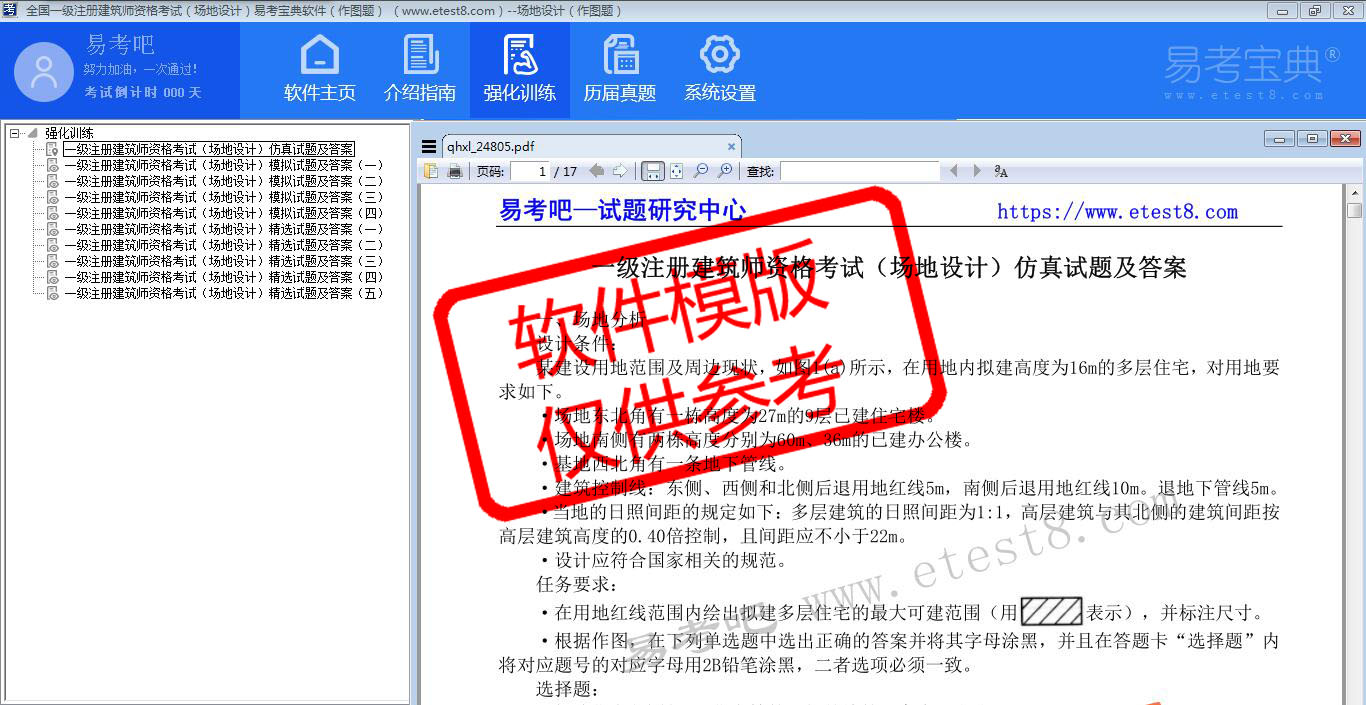This screenshot has height=705, width=1366.
Task: Zoom out with the minus magnifier
Action: coord(701,171)
